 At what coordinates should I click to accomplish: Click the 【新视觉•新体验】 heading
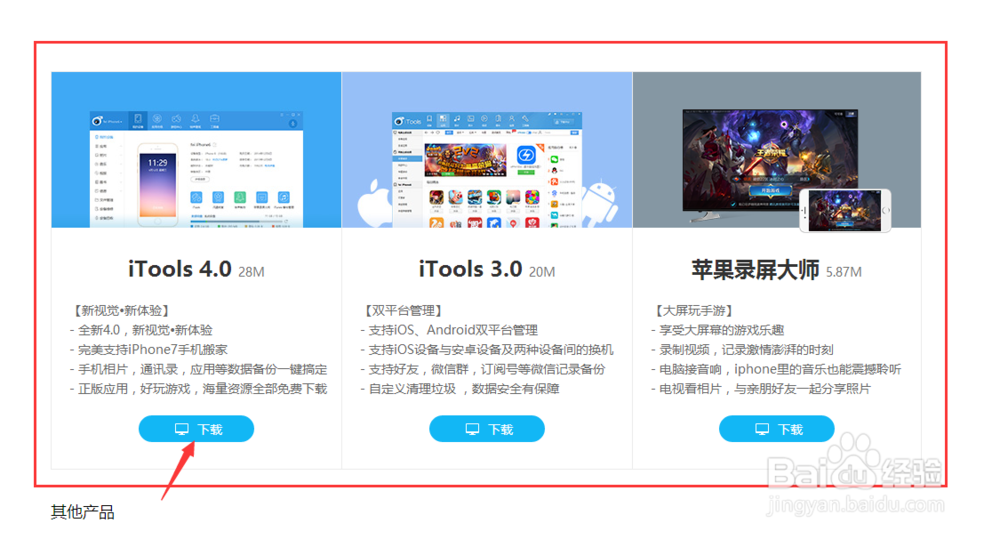(121, 311)
